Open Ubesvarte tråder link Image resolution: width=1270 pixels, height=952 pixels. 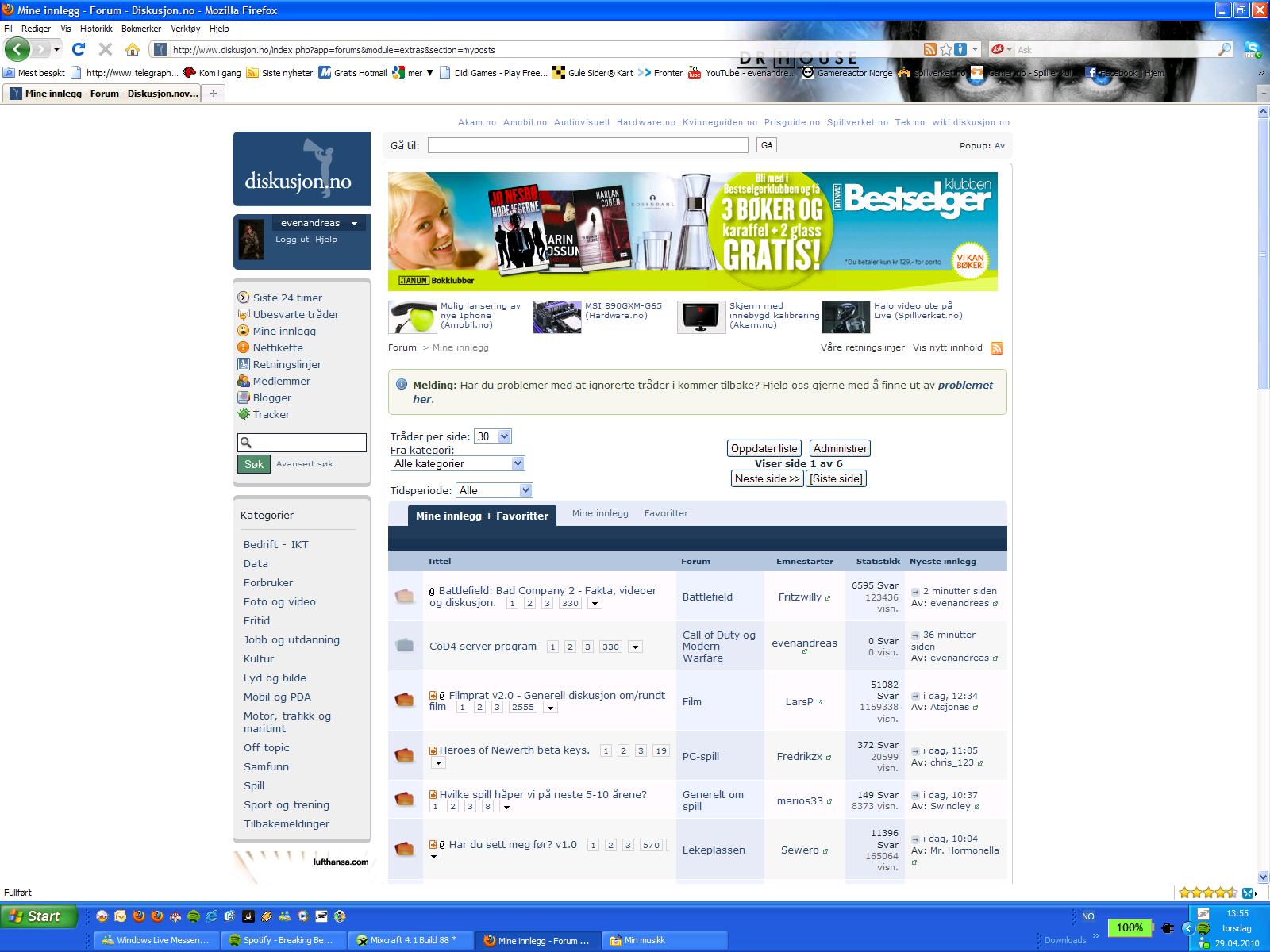coord(296,314)
